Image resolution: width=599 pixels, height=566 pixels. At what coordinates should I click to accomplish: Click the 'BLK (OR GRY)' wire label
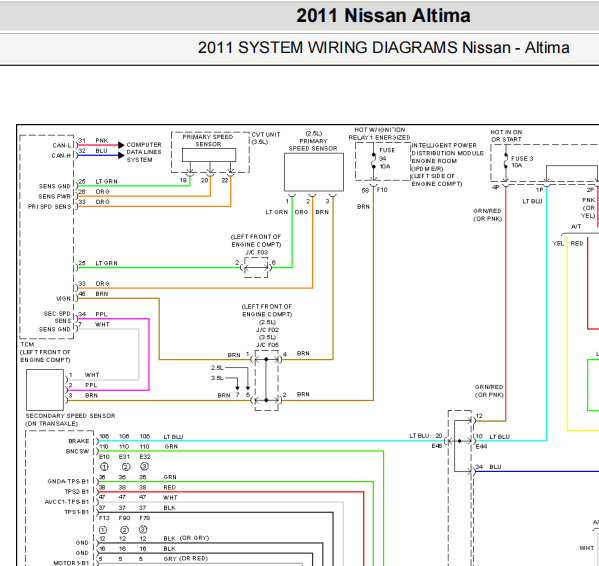tap(186, 539)
